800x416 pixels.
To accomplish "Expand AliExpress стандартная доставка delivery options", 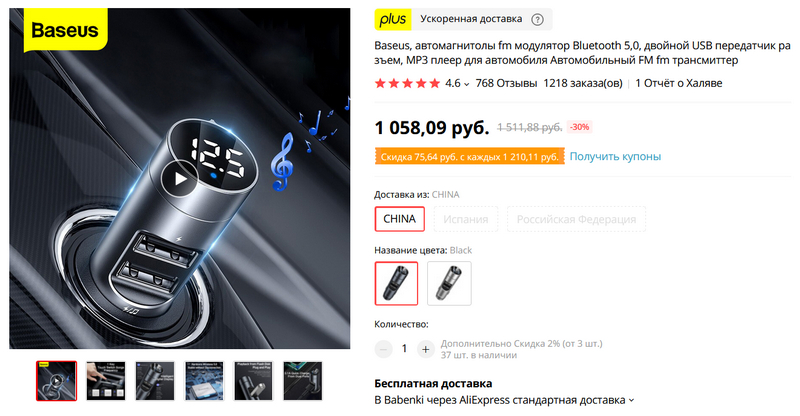I will pyautogui.click(x=632, y=400).
